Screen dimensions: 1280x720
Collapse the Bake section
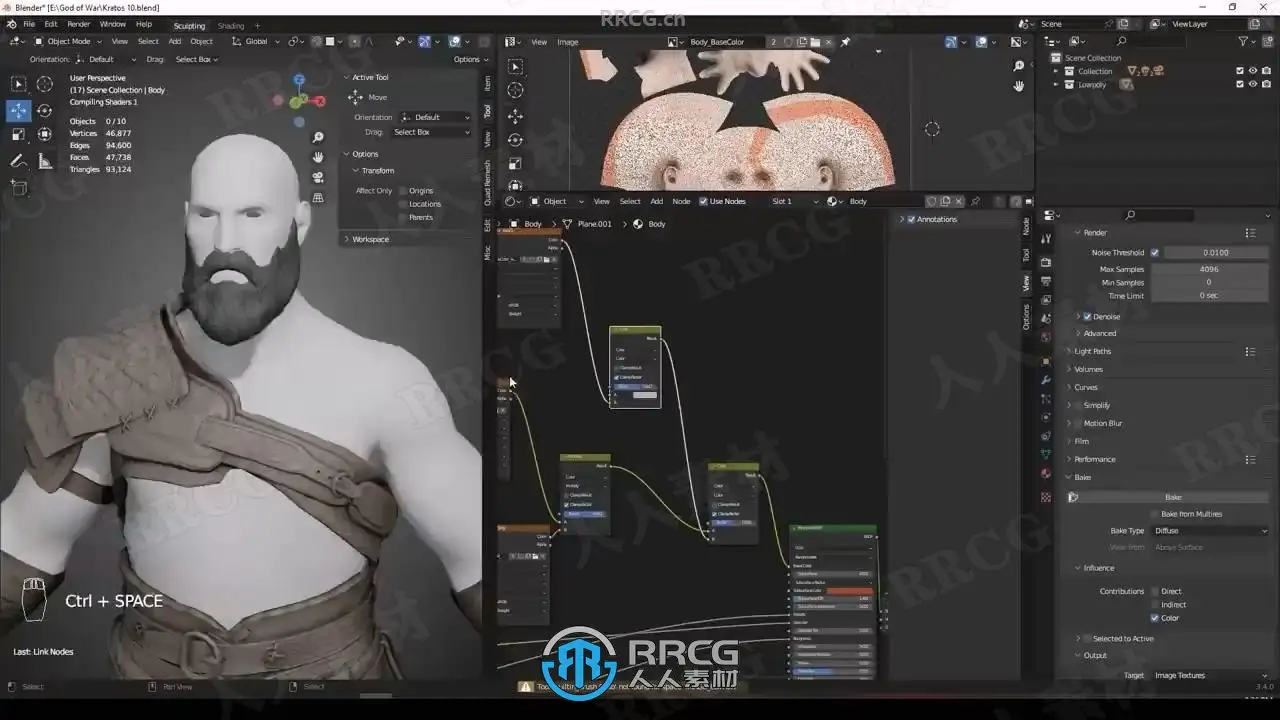tap(1080, 477)
